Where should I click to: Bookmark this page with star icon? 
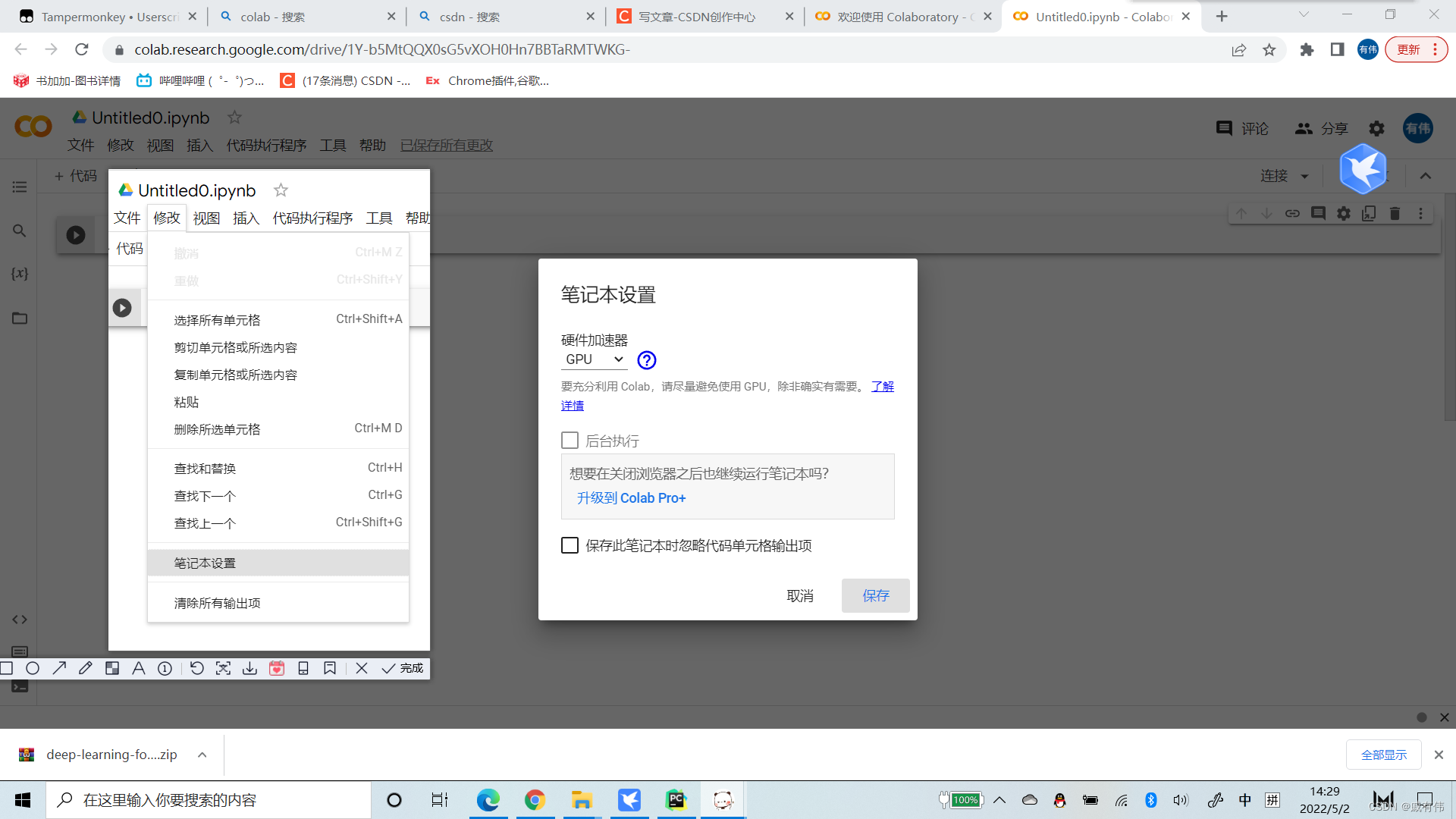coord(1269,50)
